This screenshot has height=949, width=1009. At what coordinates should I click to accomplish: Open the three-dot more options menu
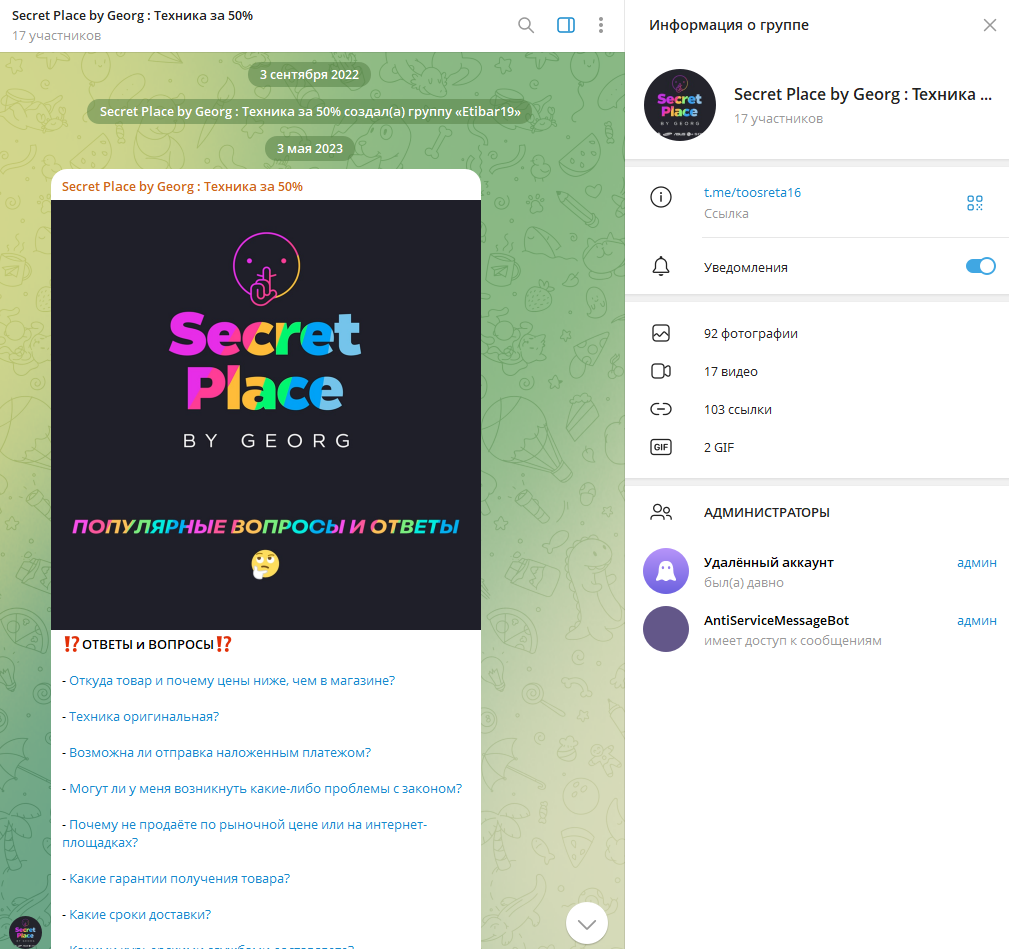coord(600,25)
